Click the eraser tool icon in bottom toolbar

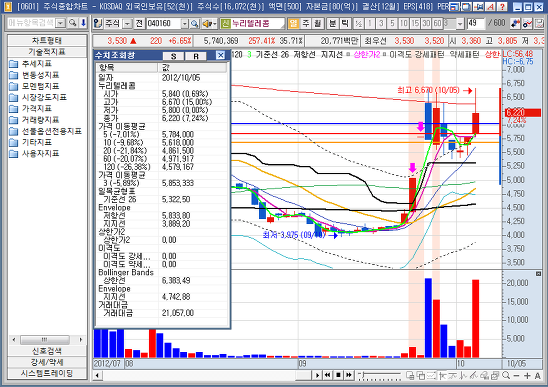tap(484, 375)
